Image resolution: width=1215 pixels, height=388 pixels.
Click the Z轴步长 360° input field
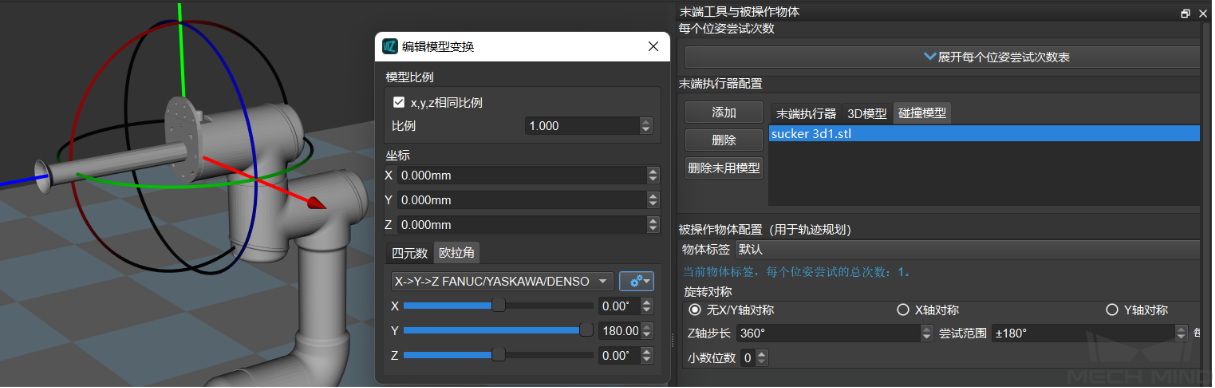point(827,333)
